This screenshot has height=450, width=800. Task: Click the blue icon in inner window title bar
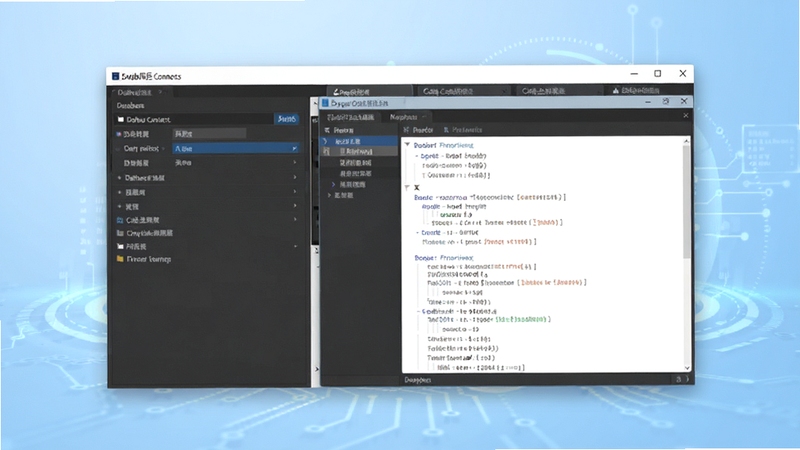tap(325, 103)
